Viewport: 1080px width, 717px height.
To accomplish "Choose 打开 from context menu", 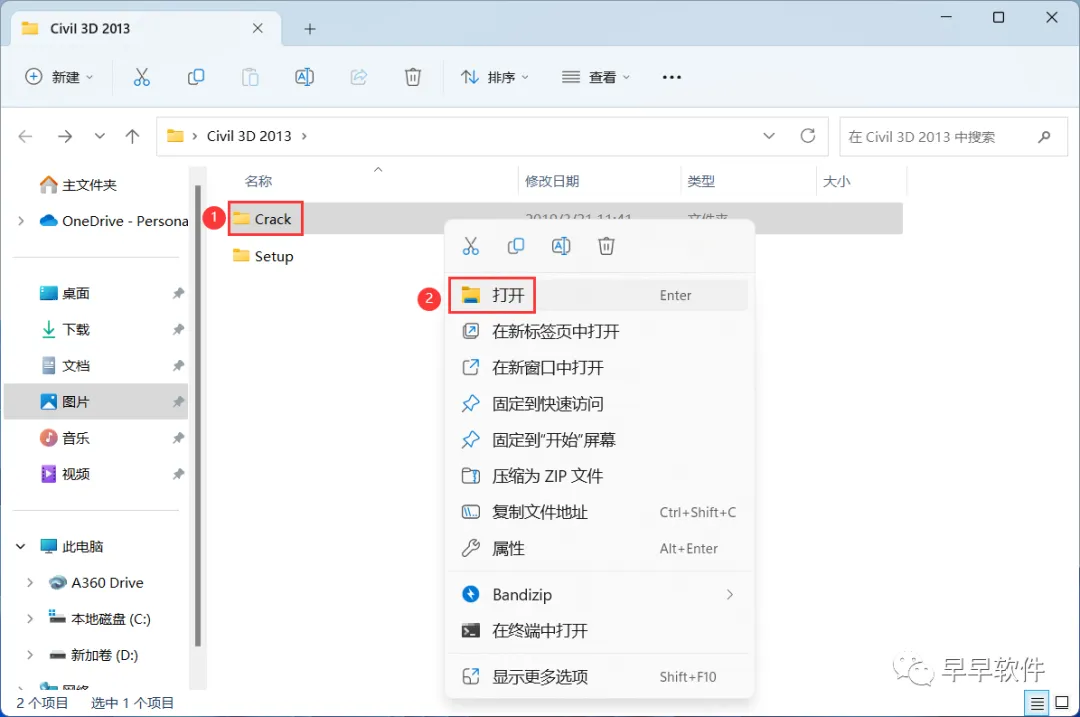I will [x=598, y=295].
